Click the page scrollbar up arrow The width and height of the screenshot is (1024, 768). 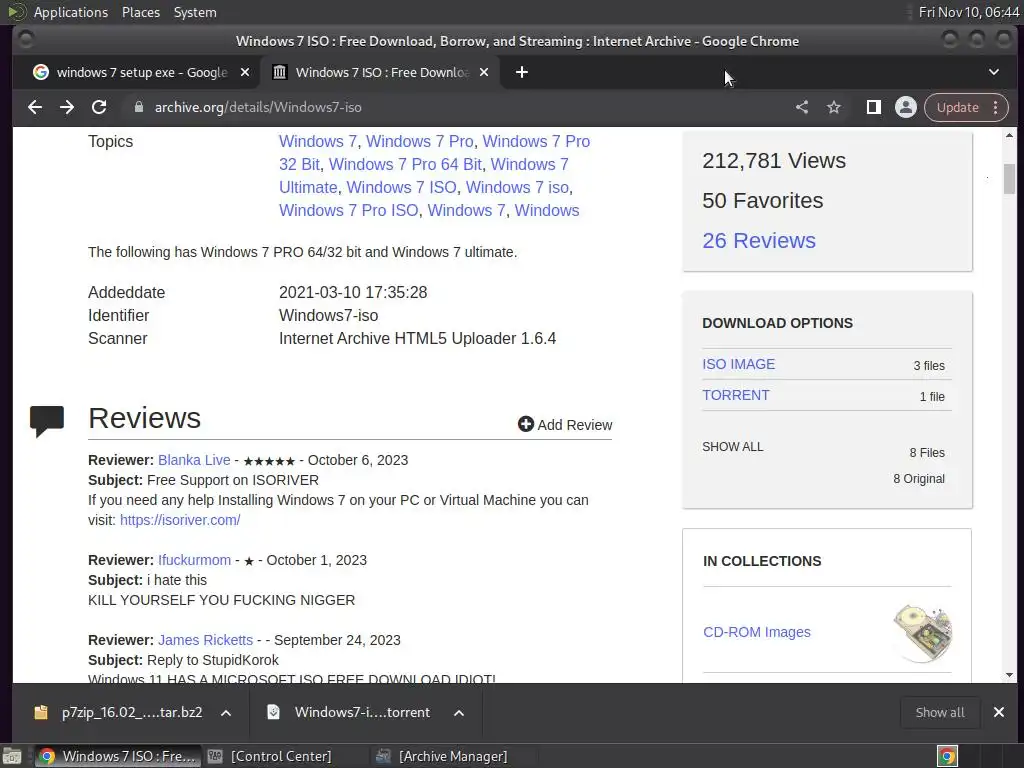(1009, 136)
